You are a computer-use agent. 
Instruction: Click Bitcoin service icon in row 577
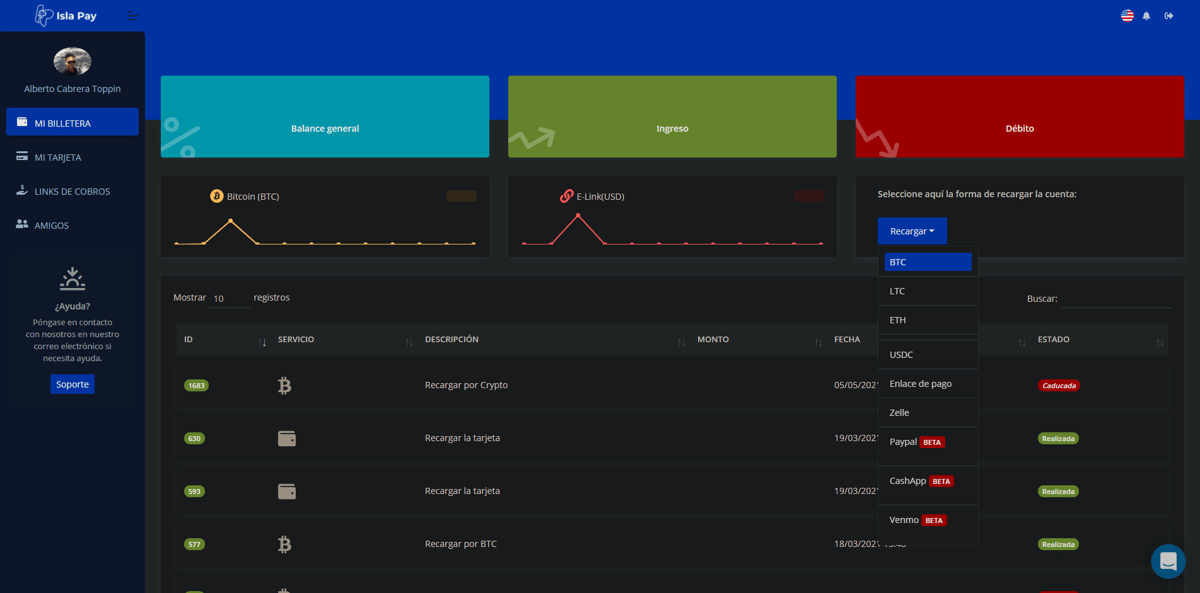click(285, 544)
